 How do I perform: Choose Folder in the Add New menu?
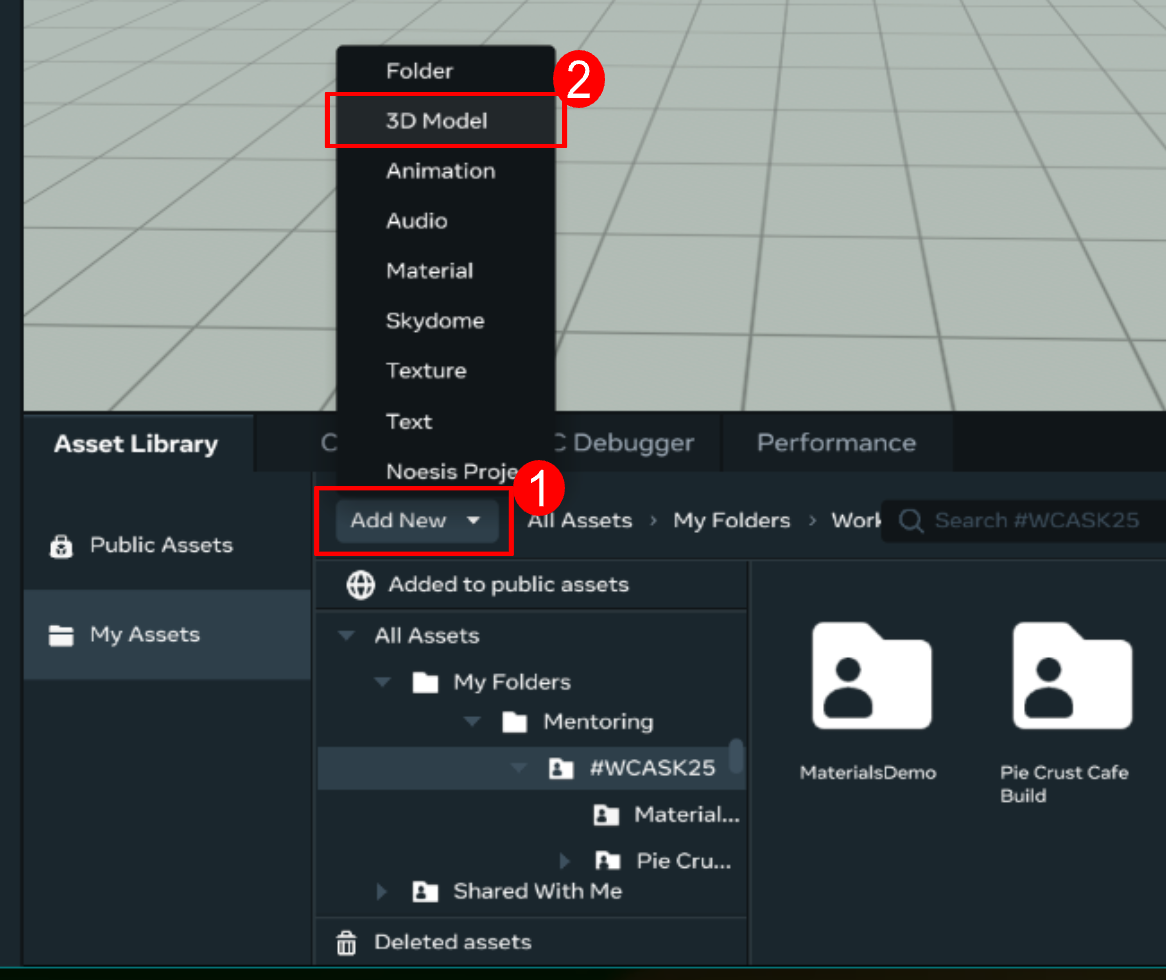coord(420,71)
